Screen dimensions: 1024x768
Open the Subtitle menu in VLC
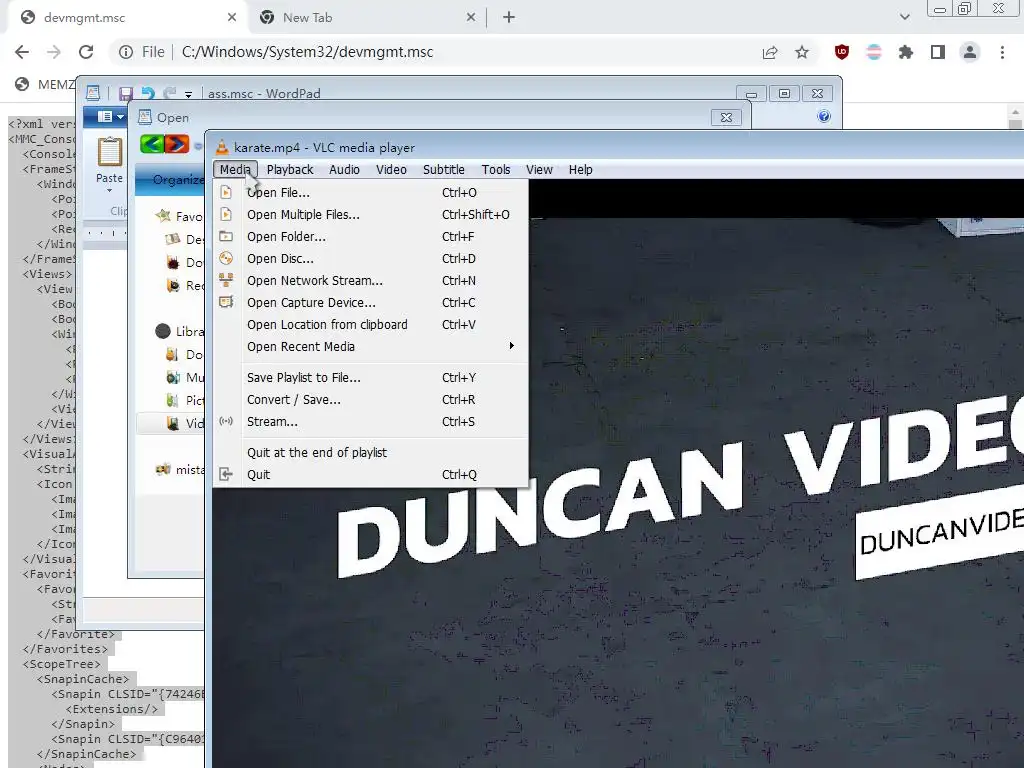pos(443,169)
